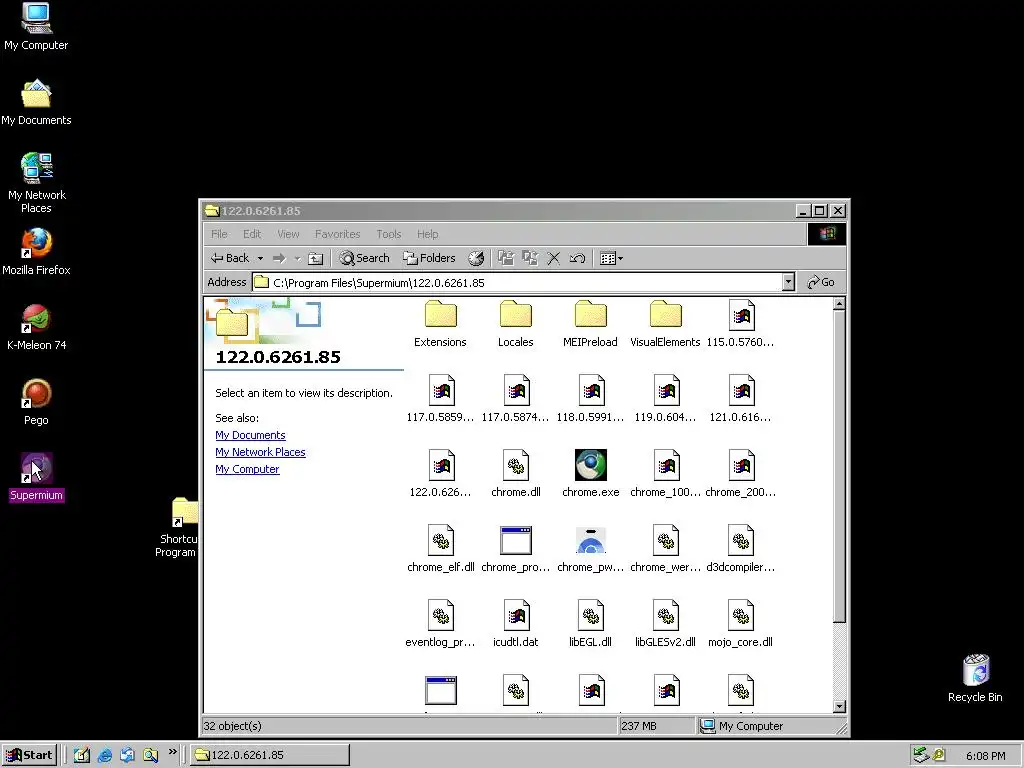Expand the Back history dropdown arrow
This screenshot has height=768, width=1024.
click(x=260, y=258)
